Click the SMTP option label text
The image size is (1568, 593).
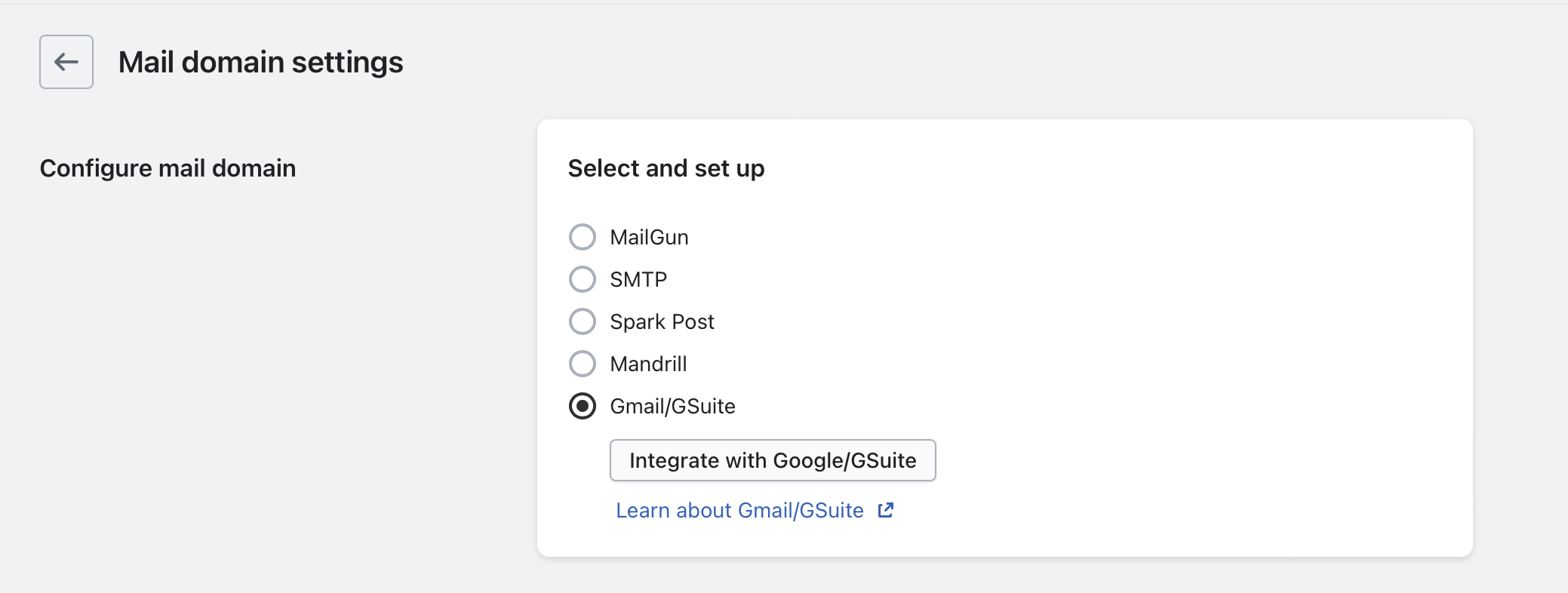click(638, 280)
